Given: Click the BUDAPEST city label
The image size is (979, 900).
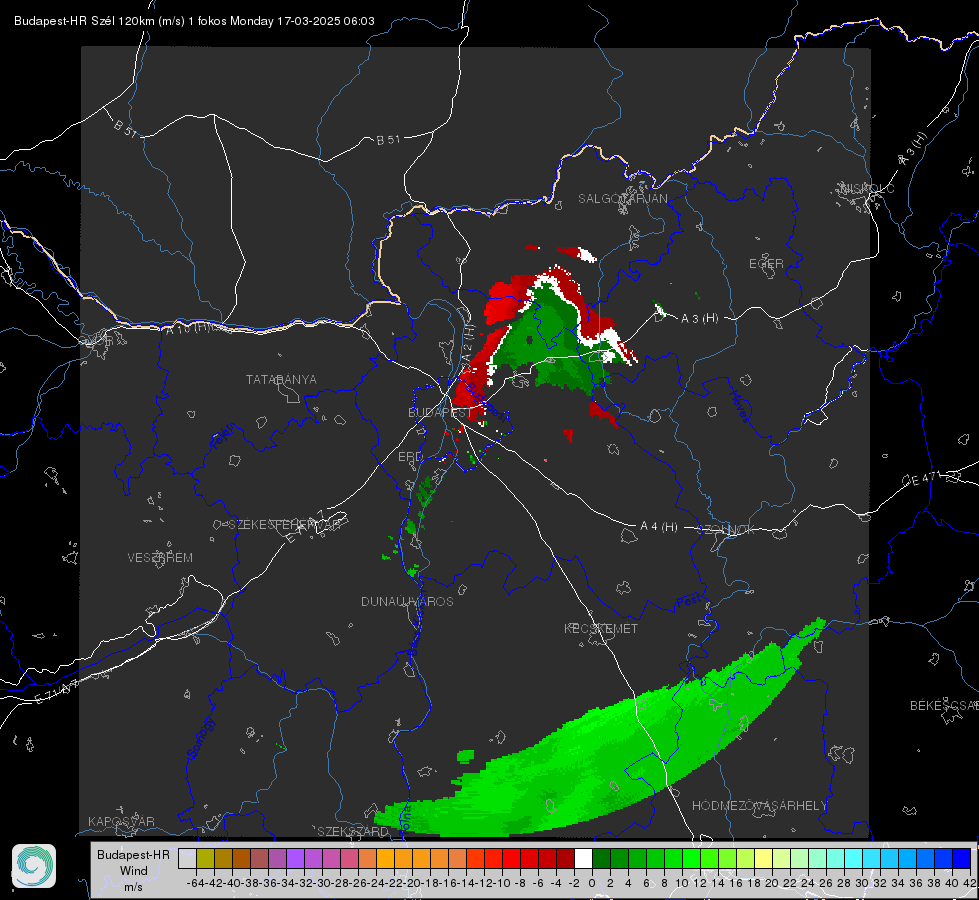Looking at the screenshot, I should coord(440,412).
